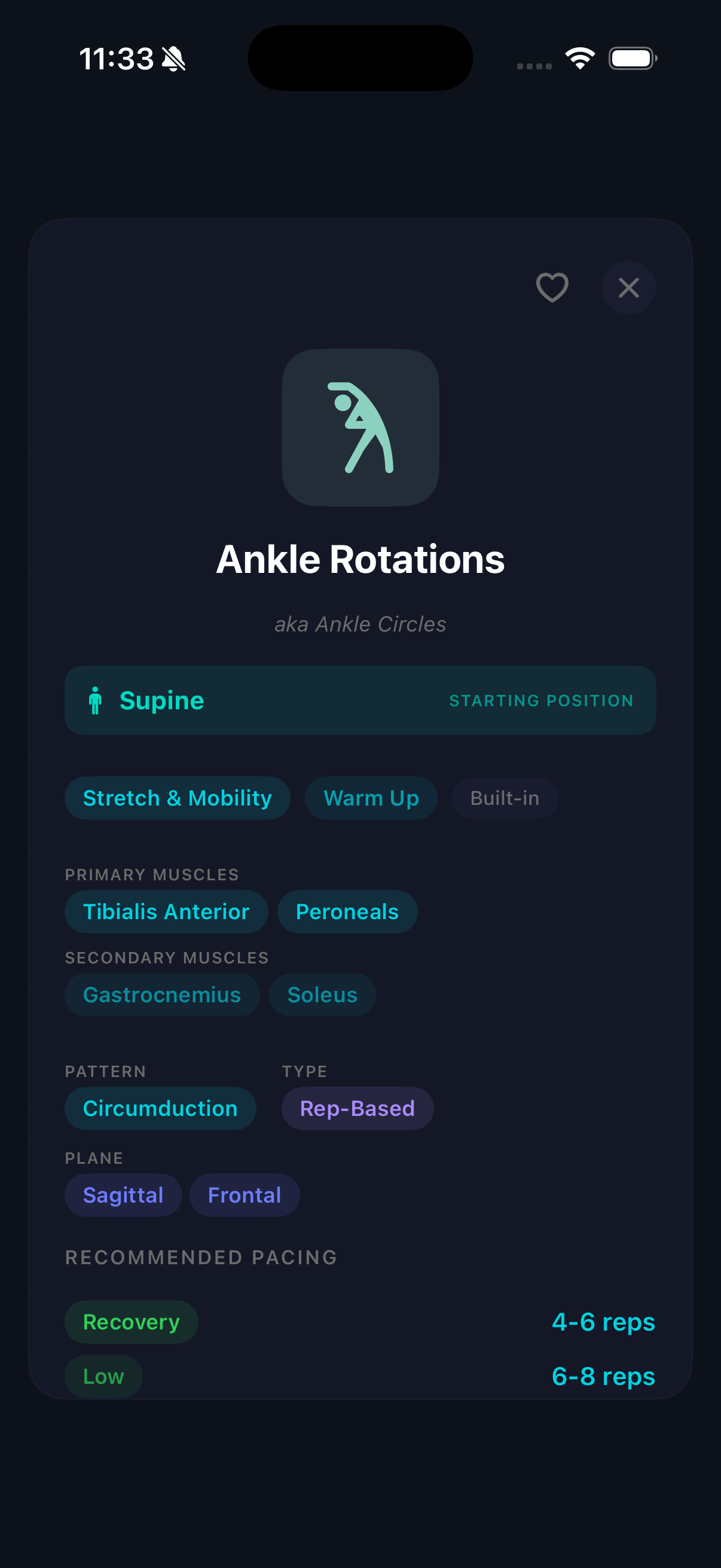Tap the muted notifications bell icon

[172, 58]
